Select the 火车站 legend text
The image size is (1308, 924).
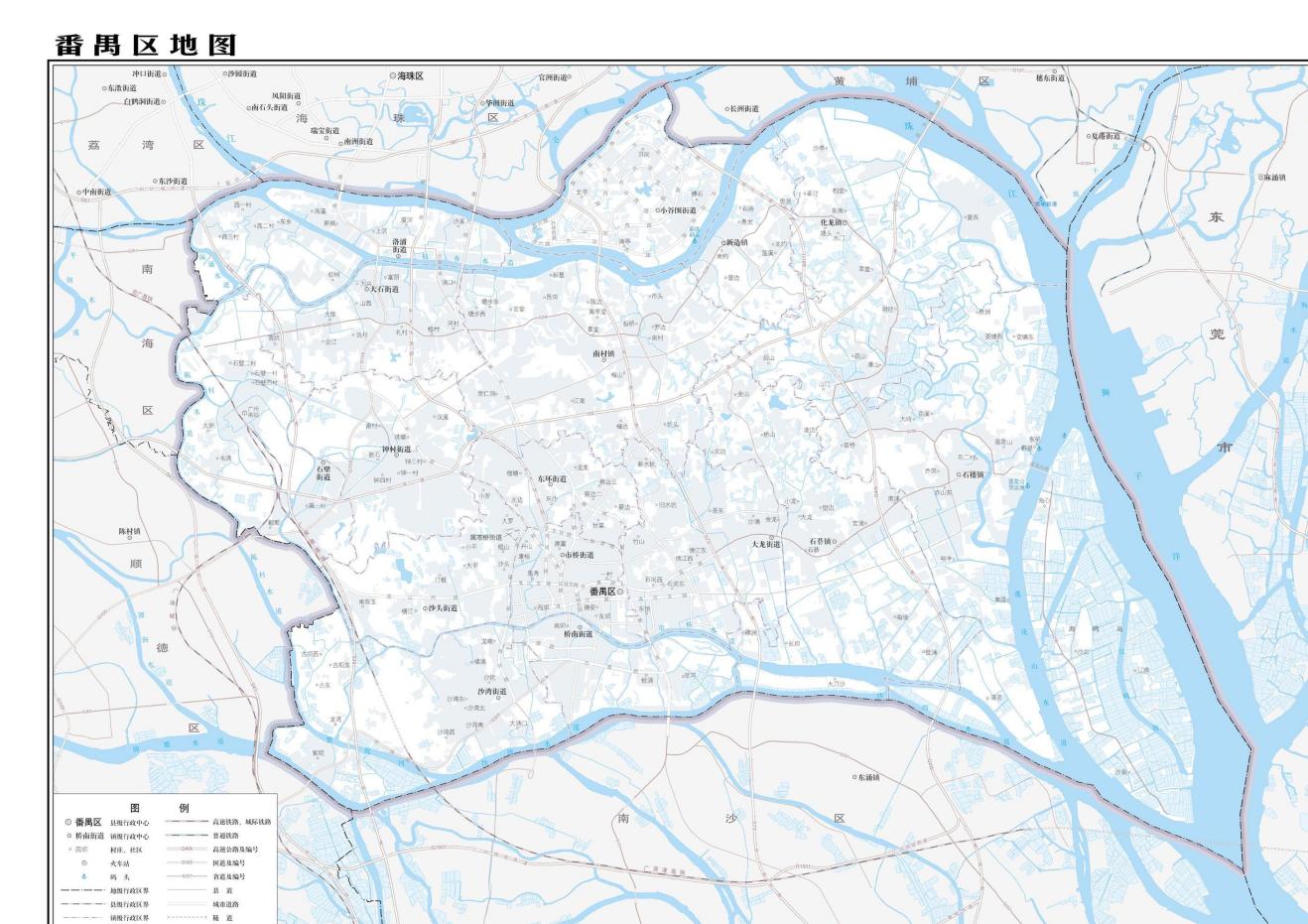pos(120,864)
